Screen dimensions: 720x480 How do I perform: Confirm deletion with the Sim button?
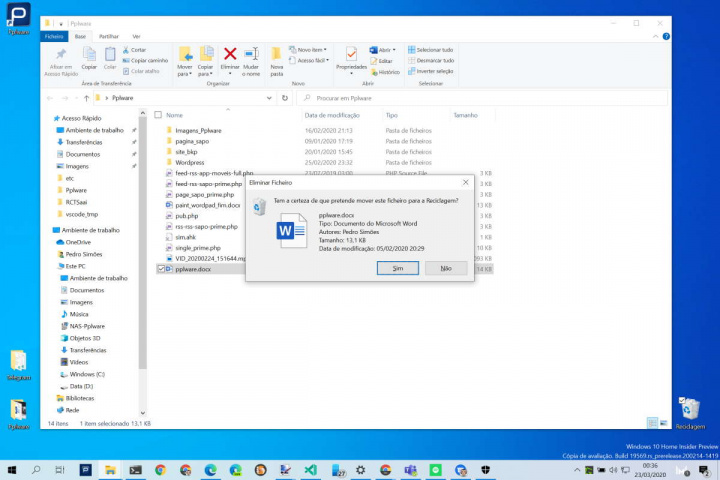pyautogui.click(x=398, y=268)
